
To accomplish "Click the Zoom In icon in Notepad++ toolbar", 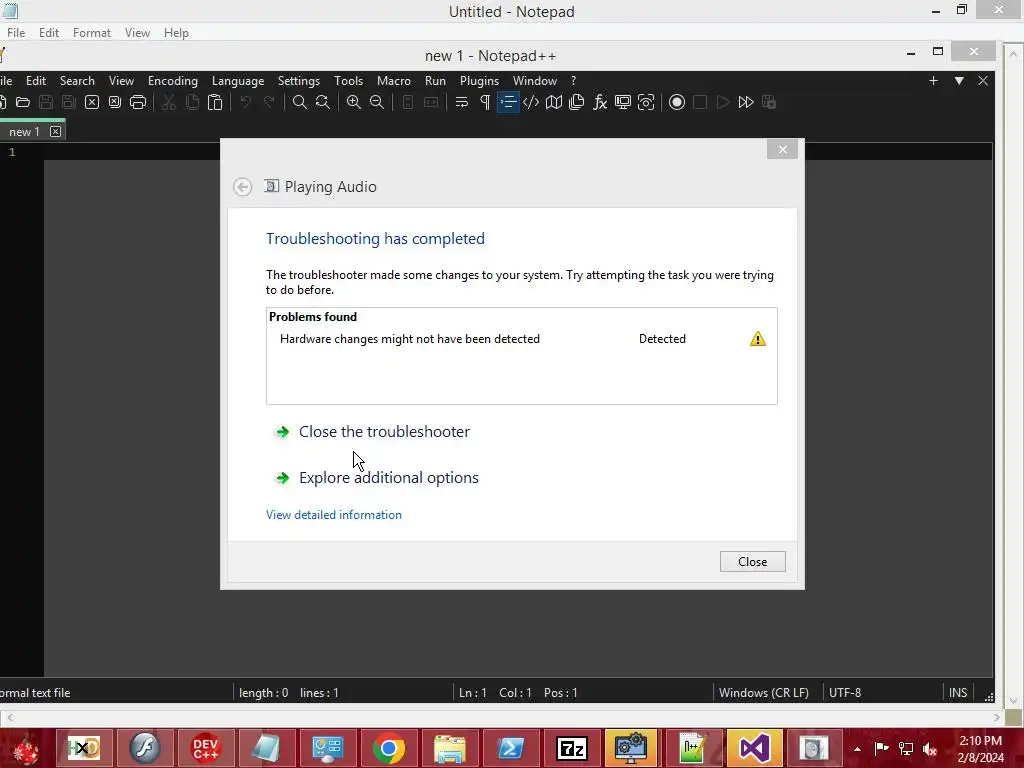I will pyautogui.click(x=354, y=102).
